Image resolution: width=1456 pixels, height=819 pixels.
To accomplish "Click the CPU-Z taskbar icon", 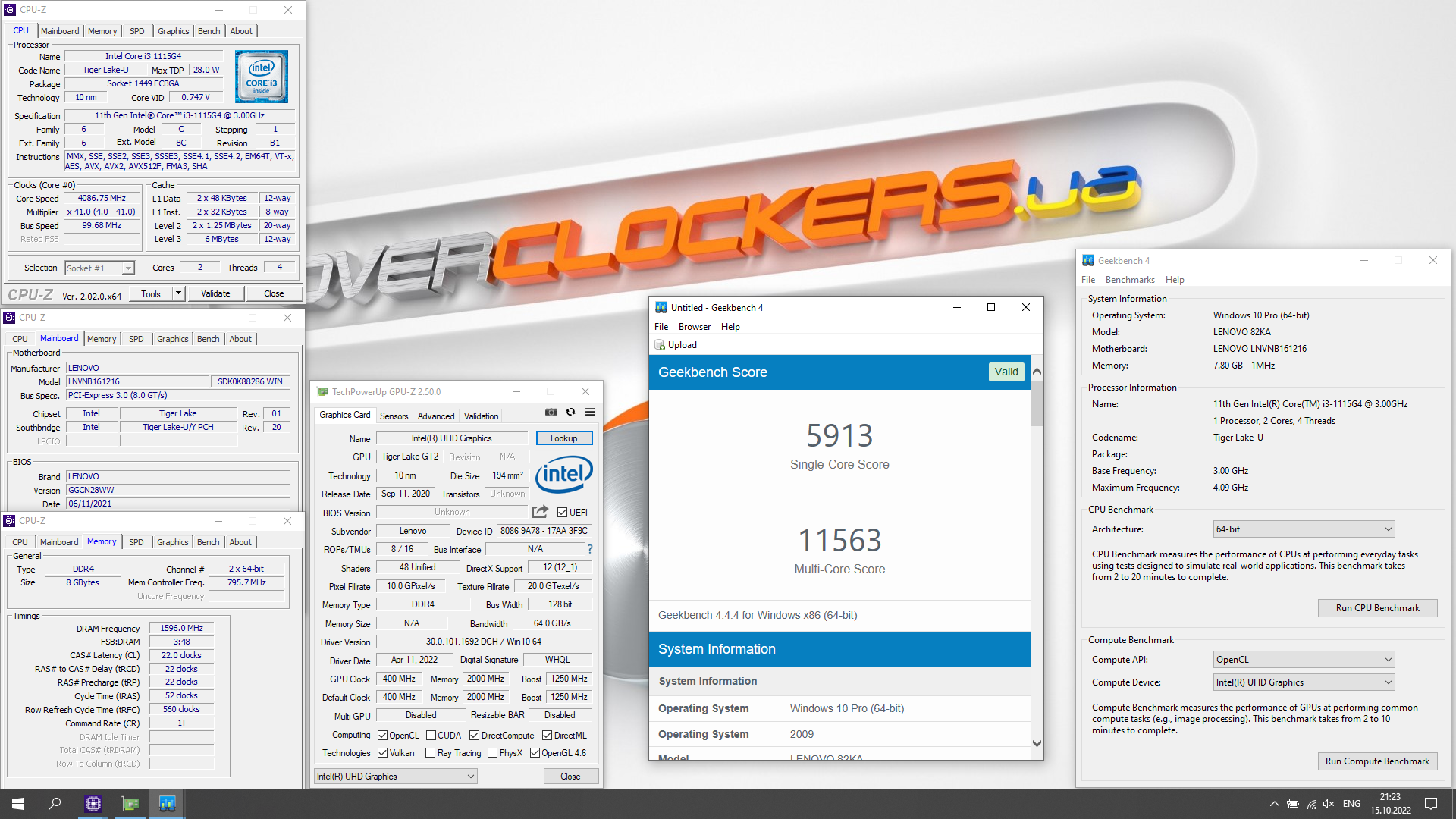I will tap(93, 804).
